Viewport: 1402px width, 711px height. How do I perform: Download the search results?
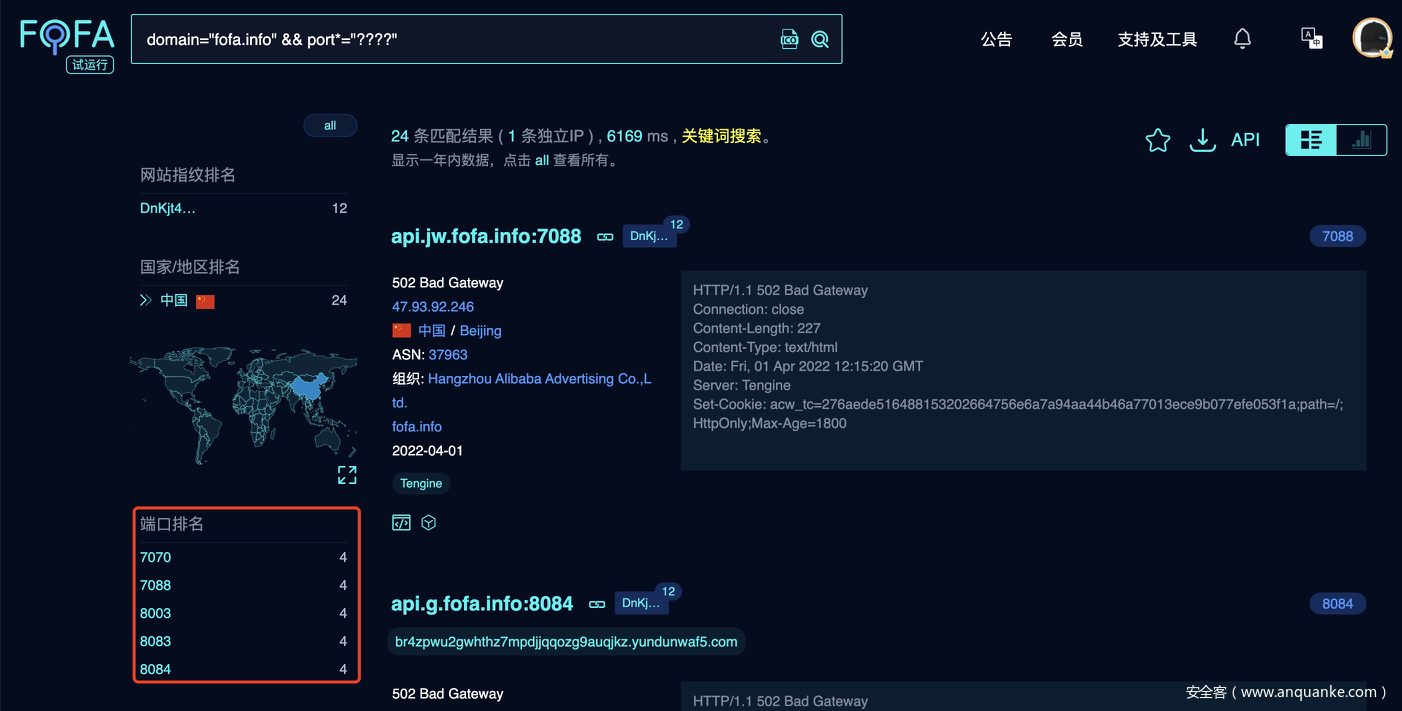coord(1201,140)
